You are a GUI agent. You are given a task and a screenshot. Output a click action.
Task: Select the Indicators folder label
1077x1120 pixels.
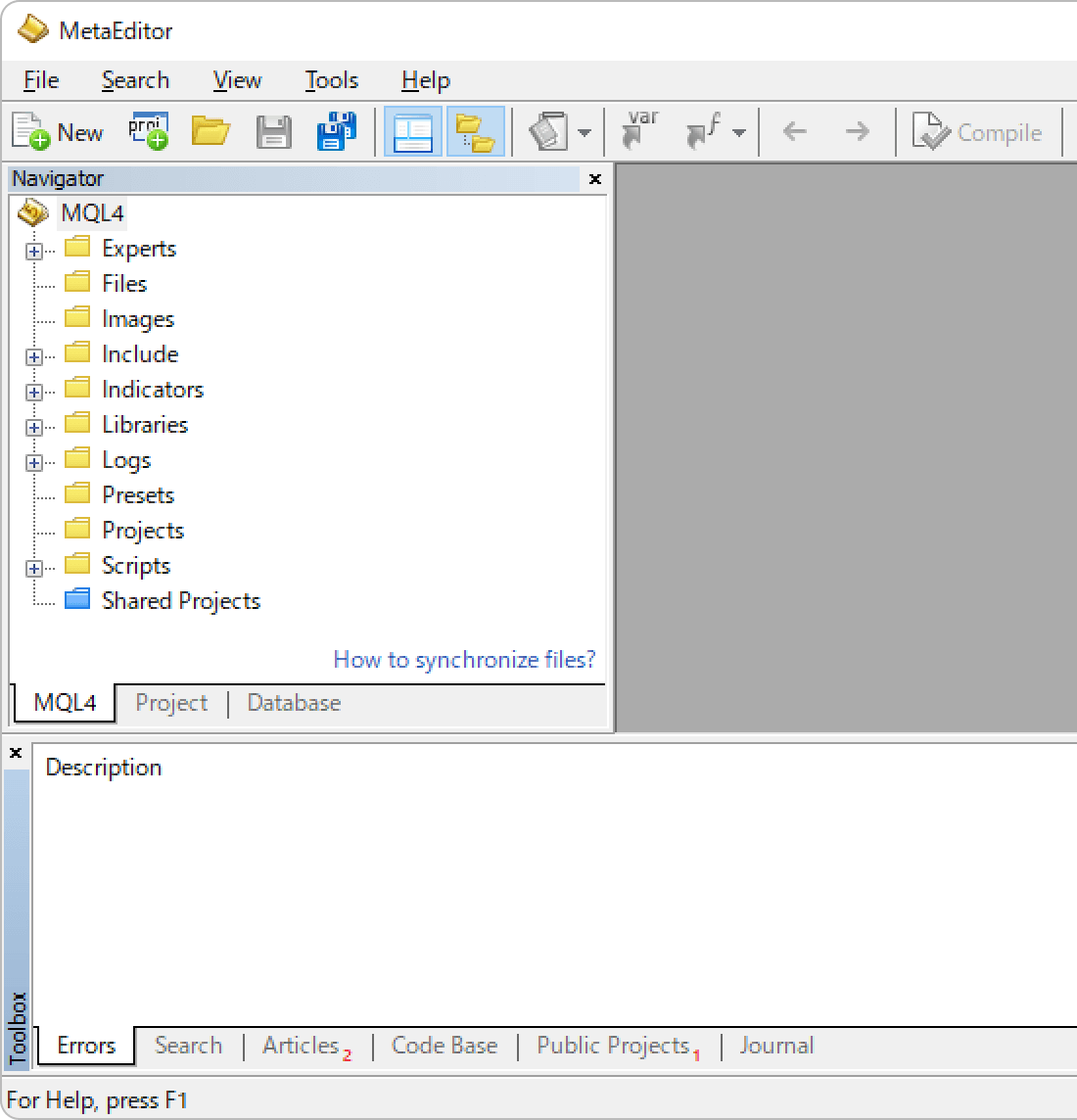click(153, 390)
